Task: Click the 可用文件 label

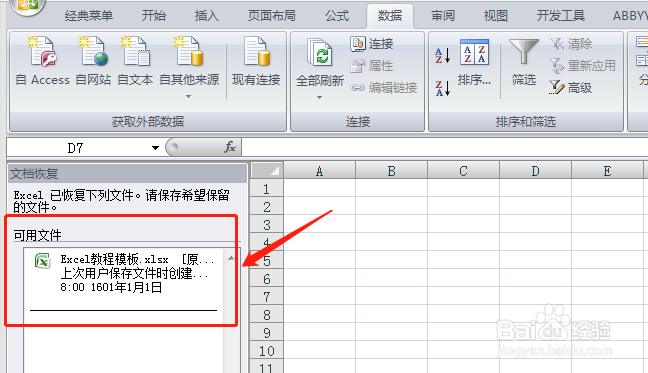Action: pyautogui.click(x=37, y=235)
